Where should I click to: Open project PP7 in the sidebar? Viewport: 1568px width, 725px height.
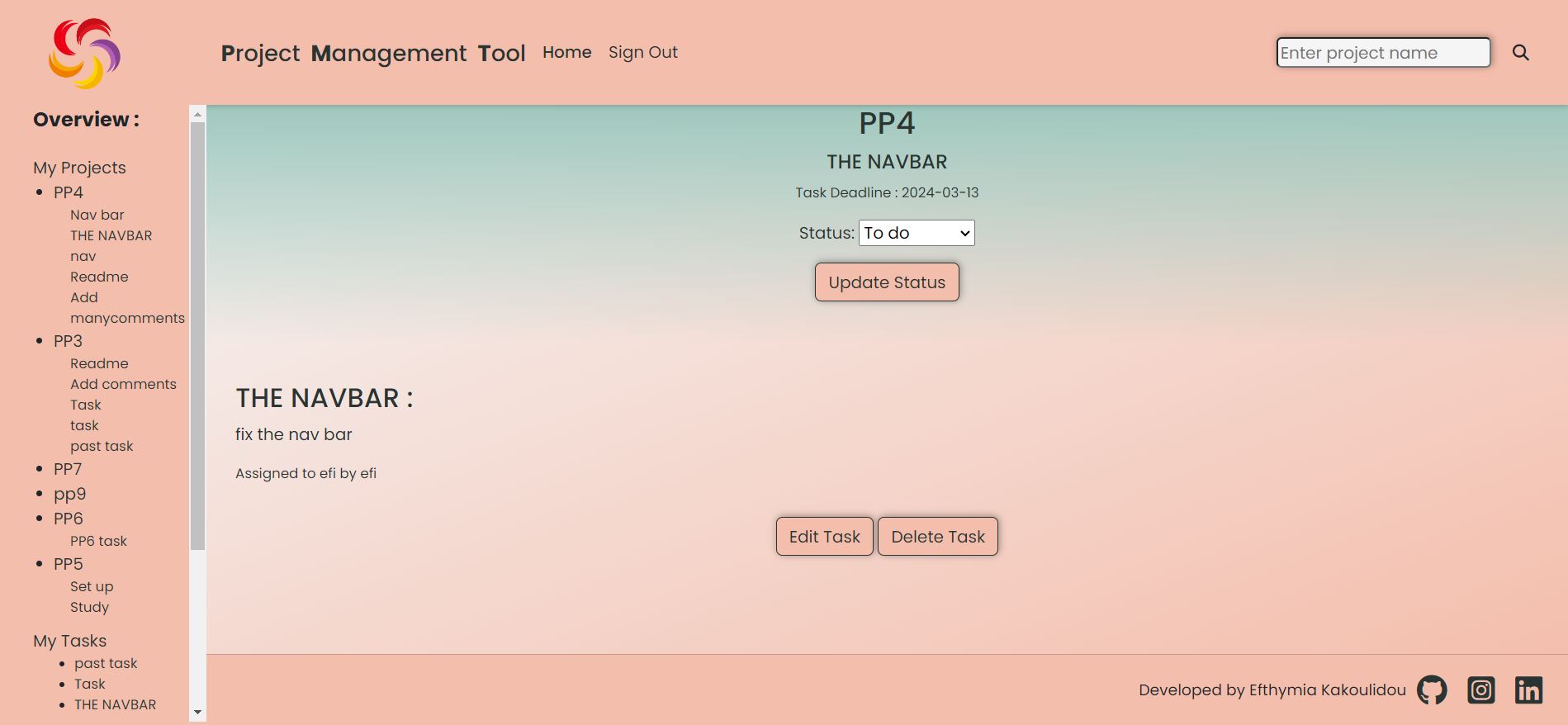pos(68,469)
